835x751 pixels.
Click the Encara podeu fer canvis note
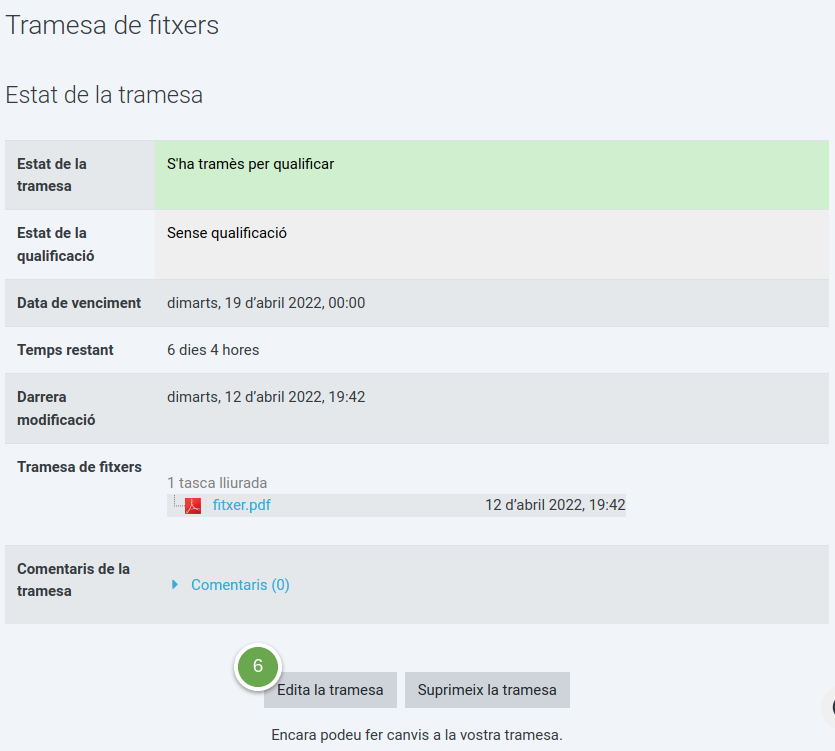click(x=417, y=735)
